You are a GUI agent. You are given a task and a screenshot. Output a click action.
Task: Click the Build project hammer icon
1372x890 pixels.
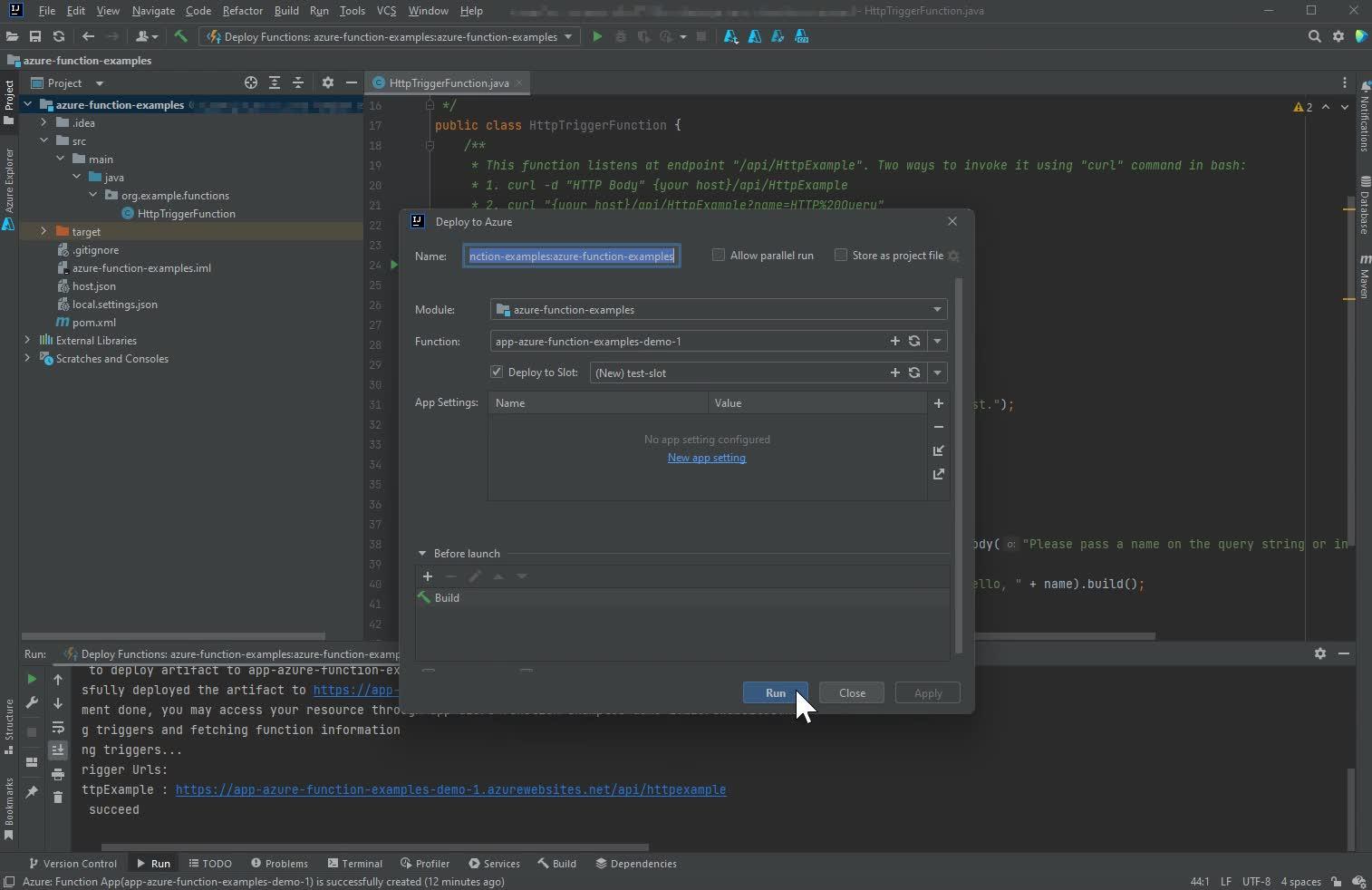tap(181, 36)
